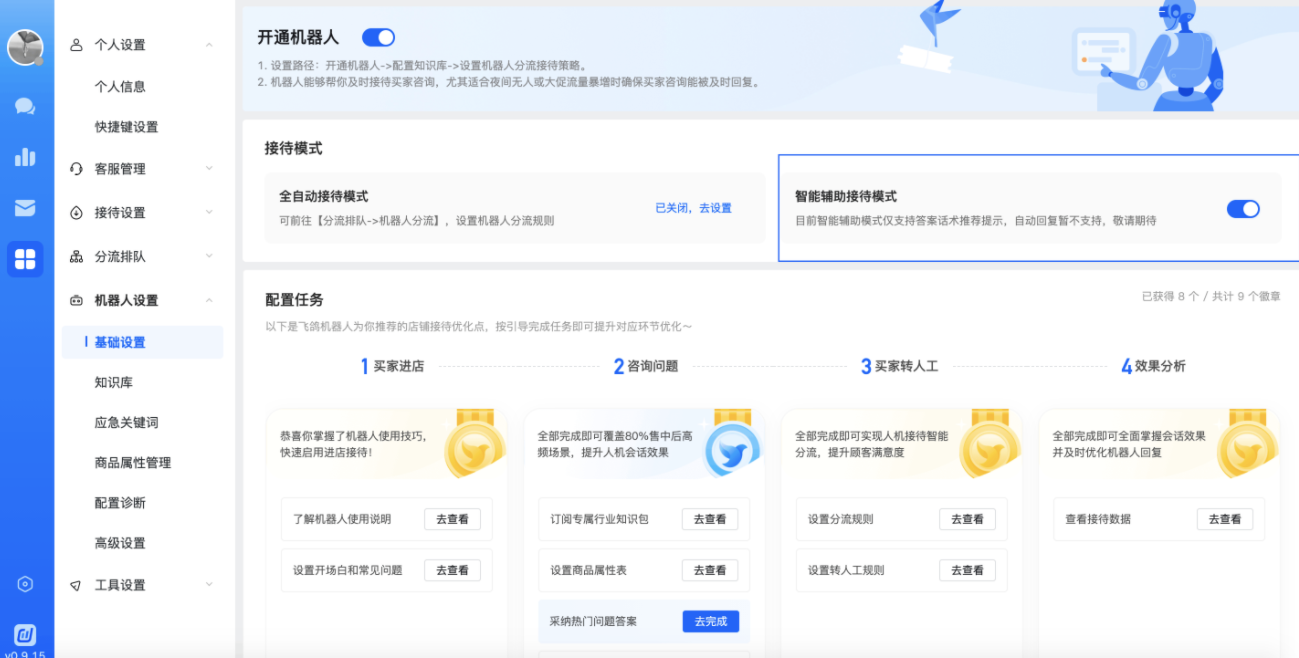Select 商品属性管理 in sidebar

point(133,462)
